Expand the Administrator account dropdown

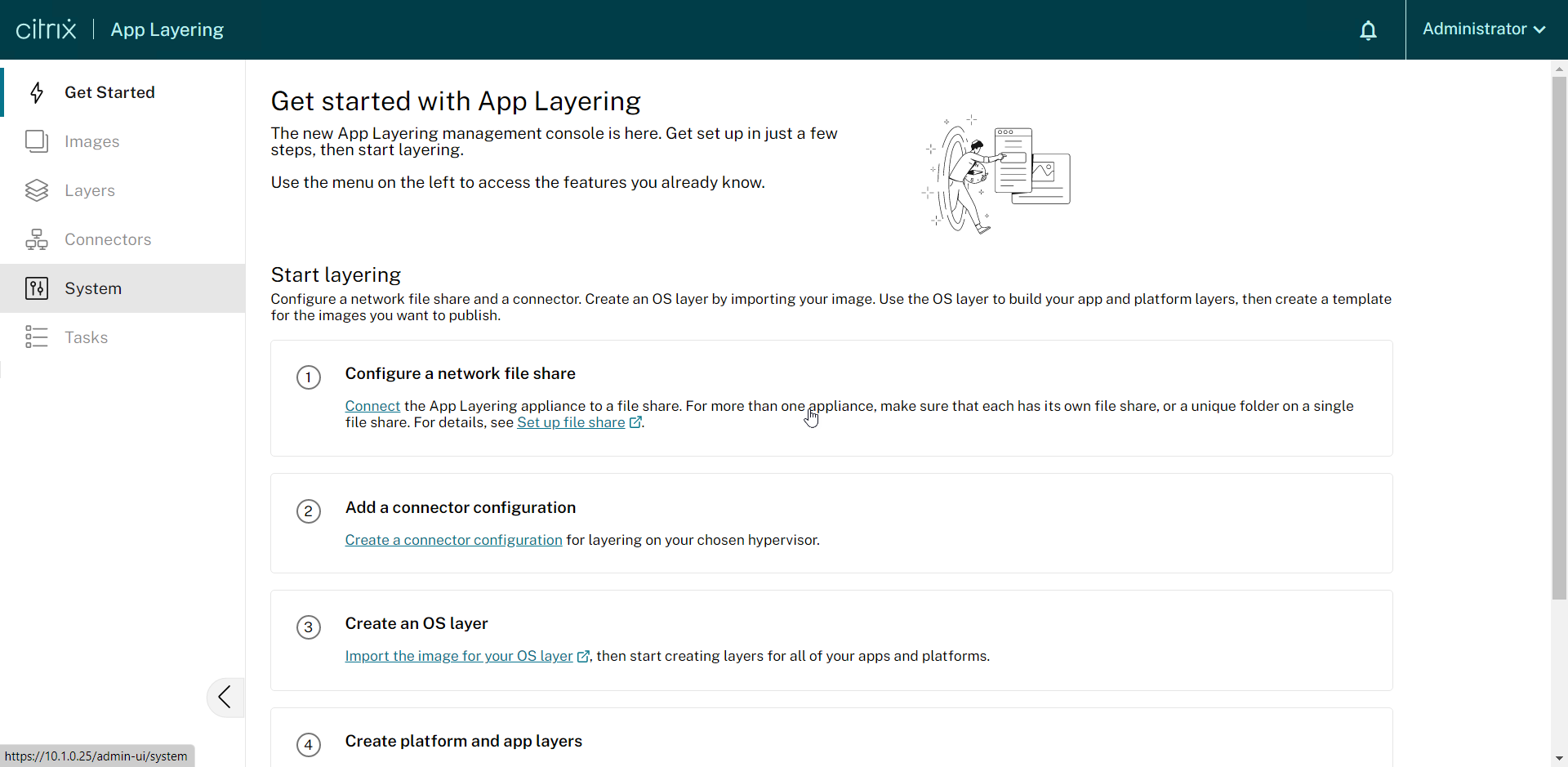1483,29
